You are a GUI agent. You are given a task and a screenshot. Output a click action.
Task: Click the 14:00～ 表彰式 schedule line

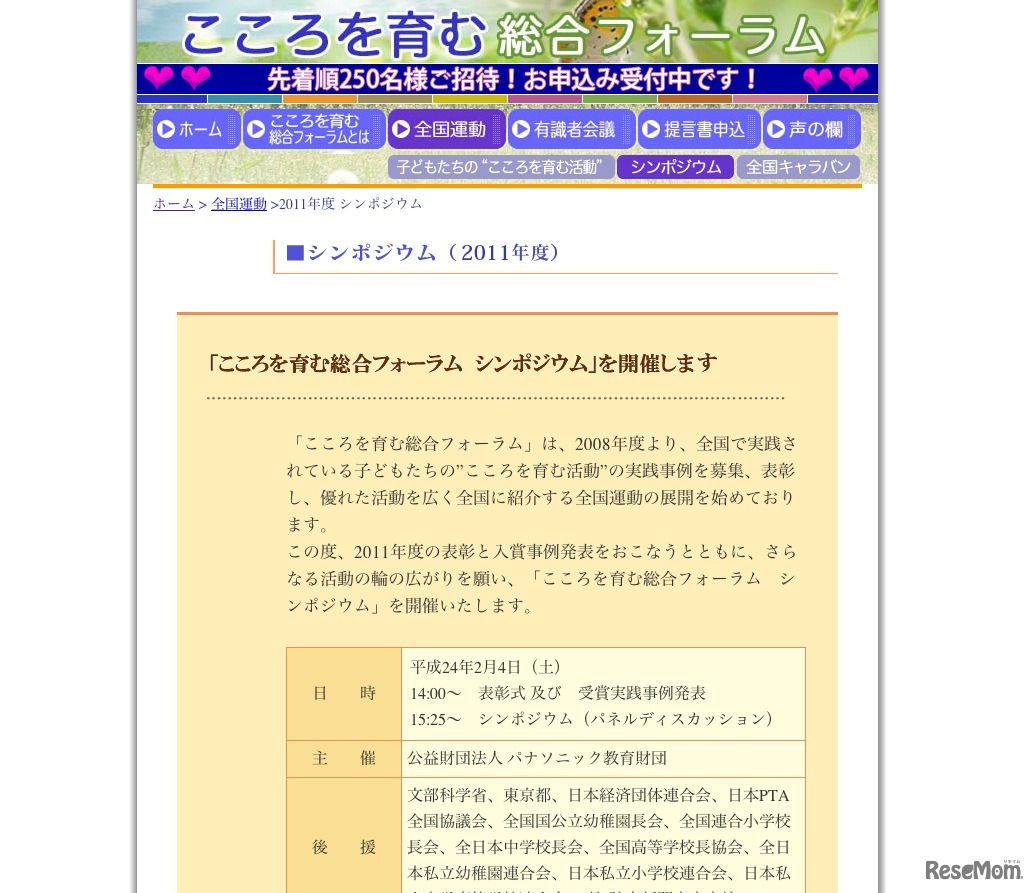(x=558, y=693)
